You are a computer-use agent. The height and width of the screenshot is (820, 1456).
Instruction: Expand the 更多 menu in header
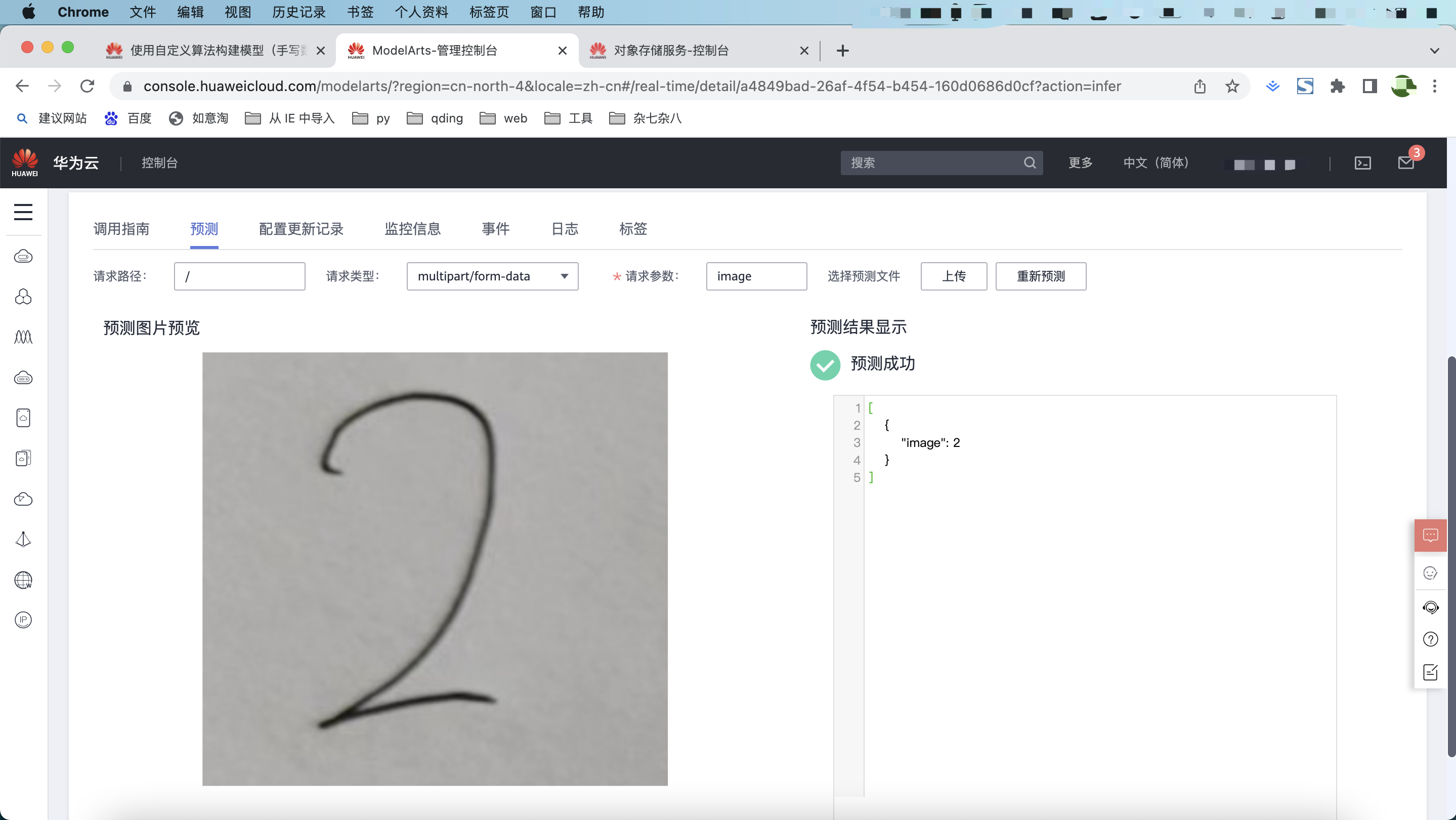[1080, 163]
